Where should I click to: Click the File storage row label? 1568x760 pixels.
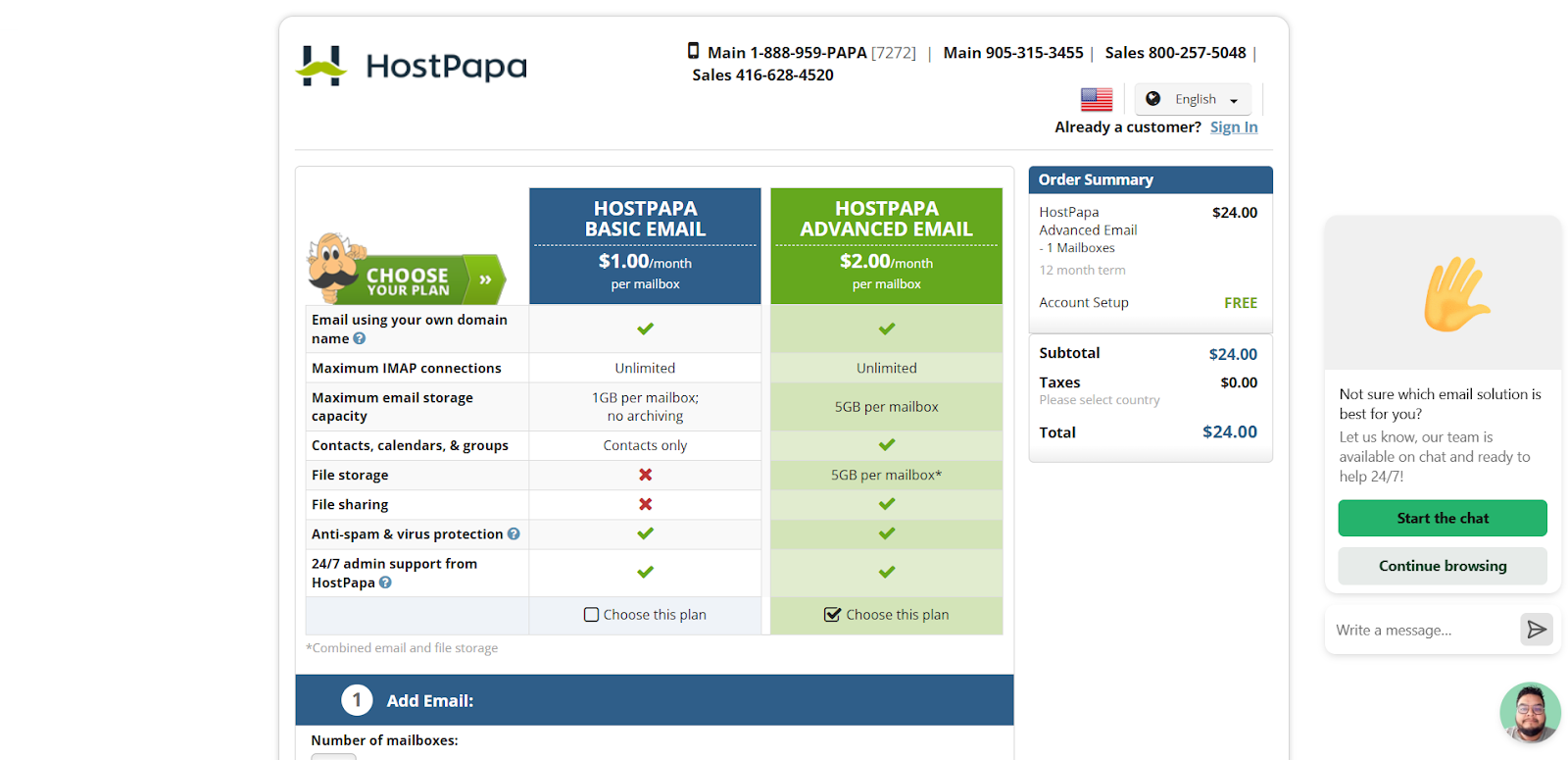pos(350,475)
